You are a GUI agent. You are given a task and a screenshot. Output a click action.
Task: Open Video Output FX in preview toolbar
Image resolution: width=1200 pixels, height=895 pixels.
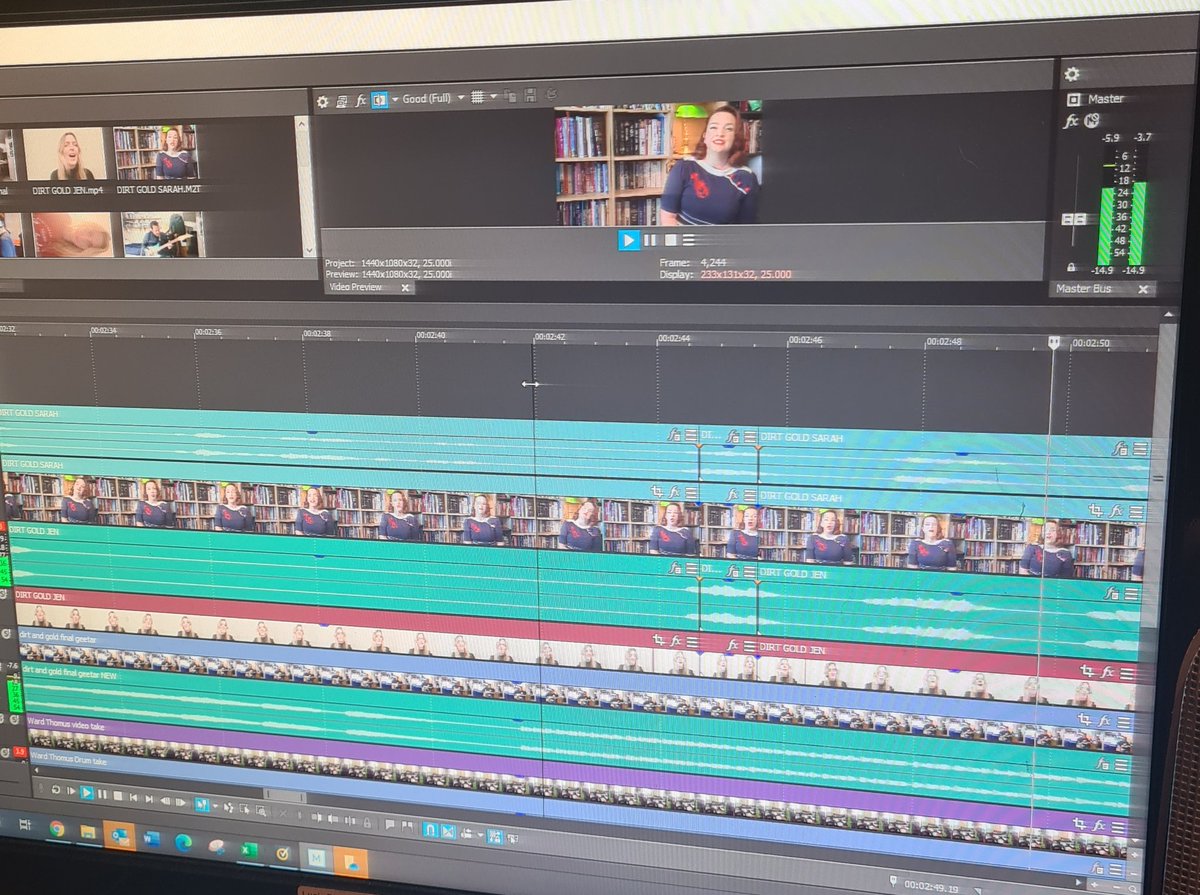[x=361, y=100]
